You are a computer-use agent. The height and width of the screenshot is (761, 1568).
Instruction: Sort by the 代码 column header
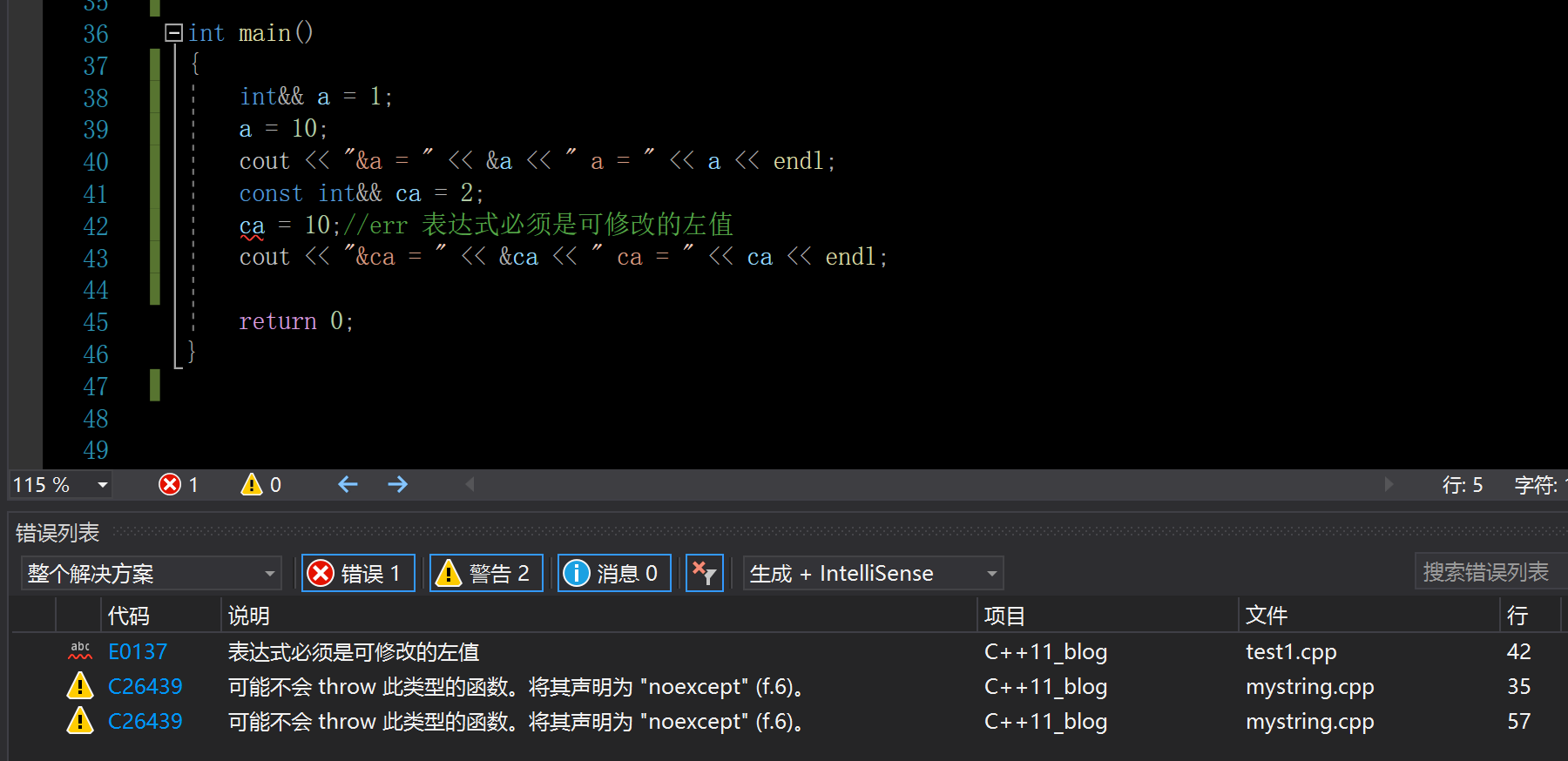[x=129, y=616]
